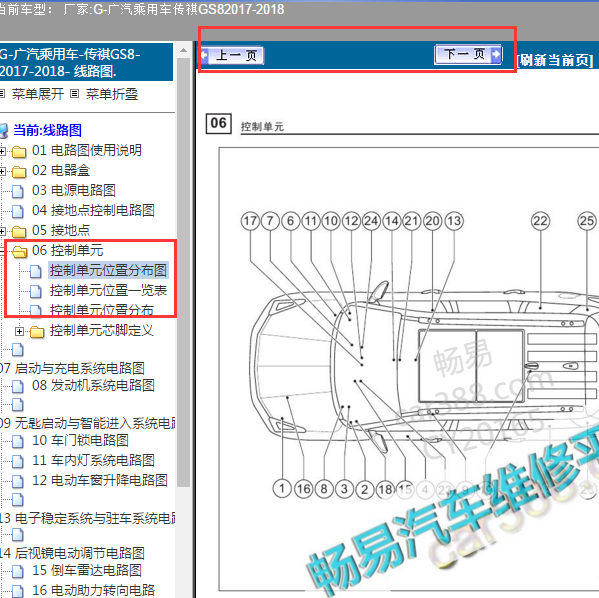Image resolution: width=599 pixels, height=598 pixels.
Task: Click page icon beside 15 倒车雷达电路图
Action: (x=18, y=571)
